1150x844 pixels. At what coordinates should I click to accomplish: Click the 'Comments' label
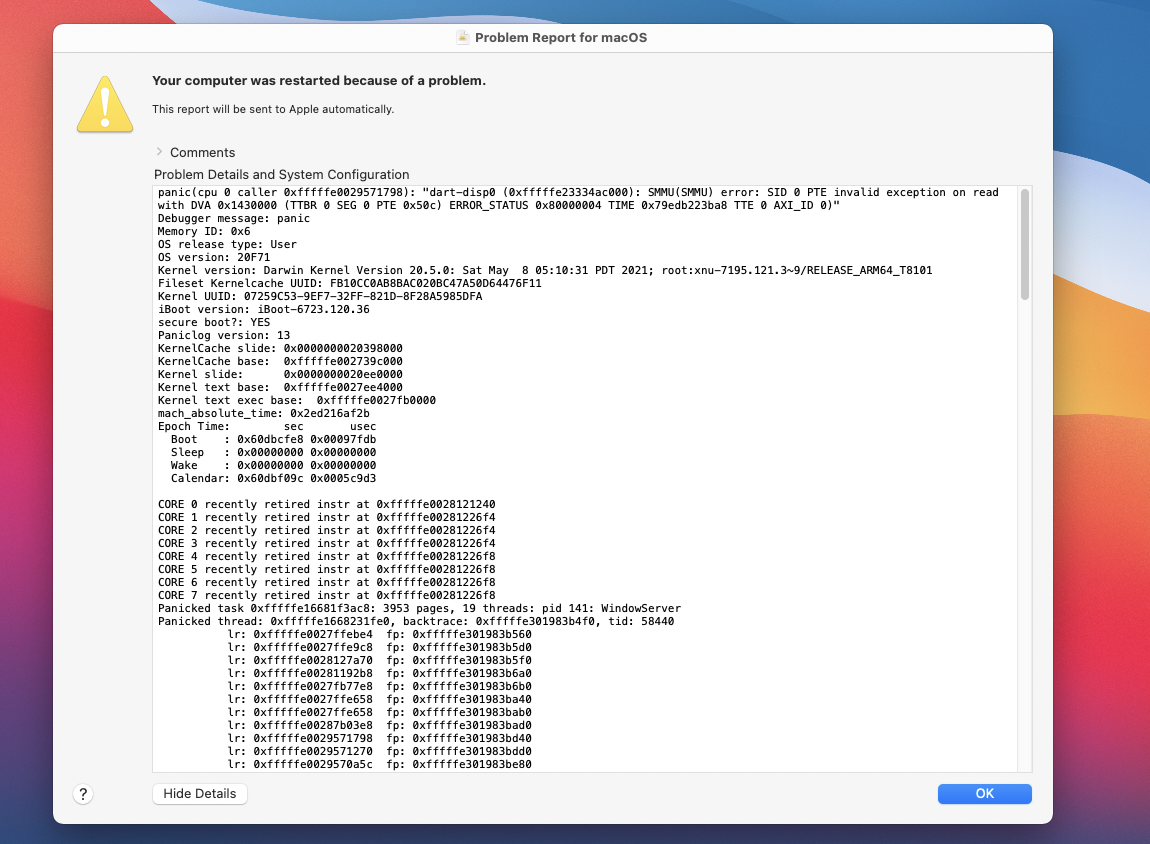click(x=202, y=153)
